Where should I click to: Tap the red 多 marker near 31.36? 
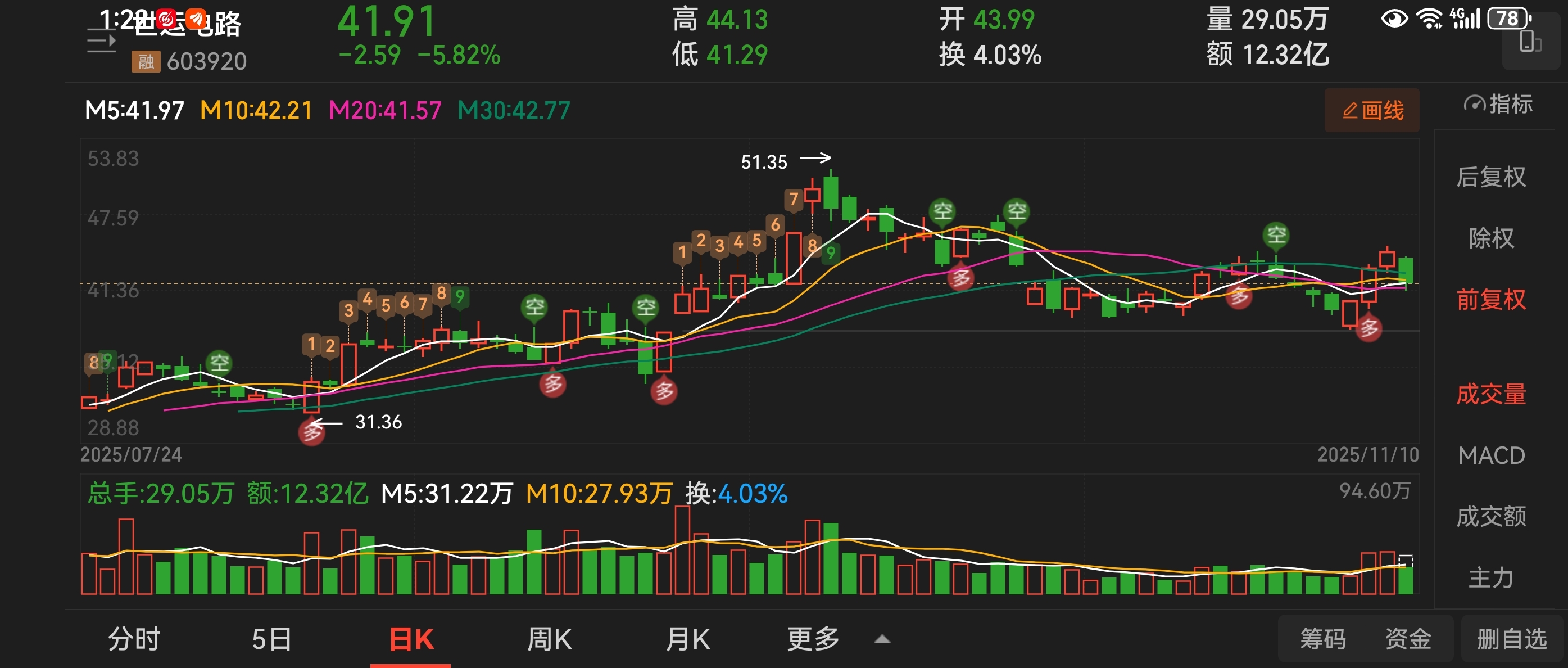(312, 432)
